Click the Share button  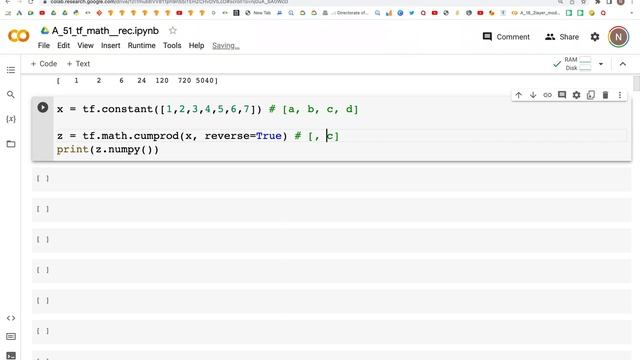coord(562,37)
